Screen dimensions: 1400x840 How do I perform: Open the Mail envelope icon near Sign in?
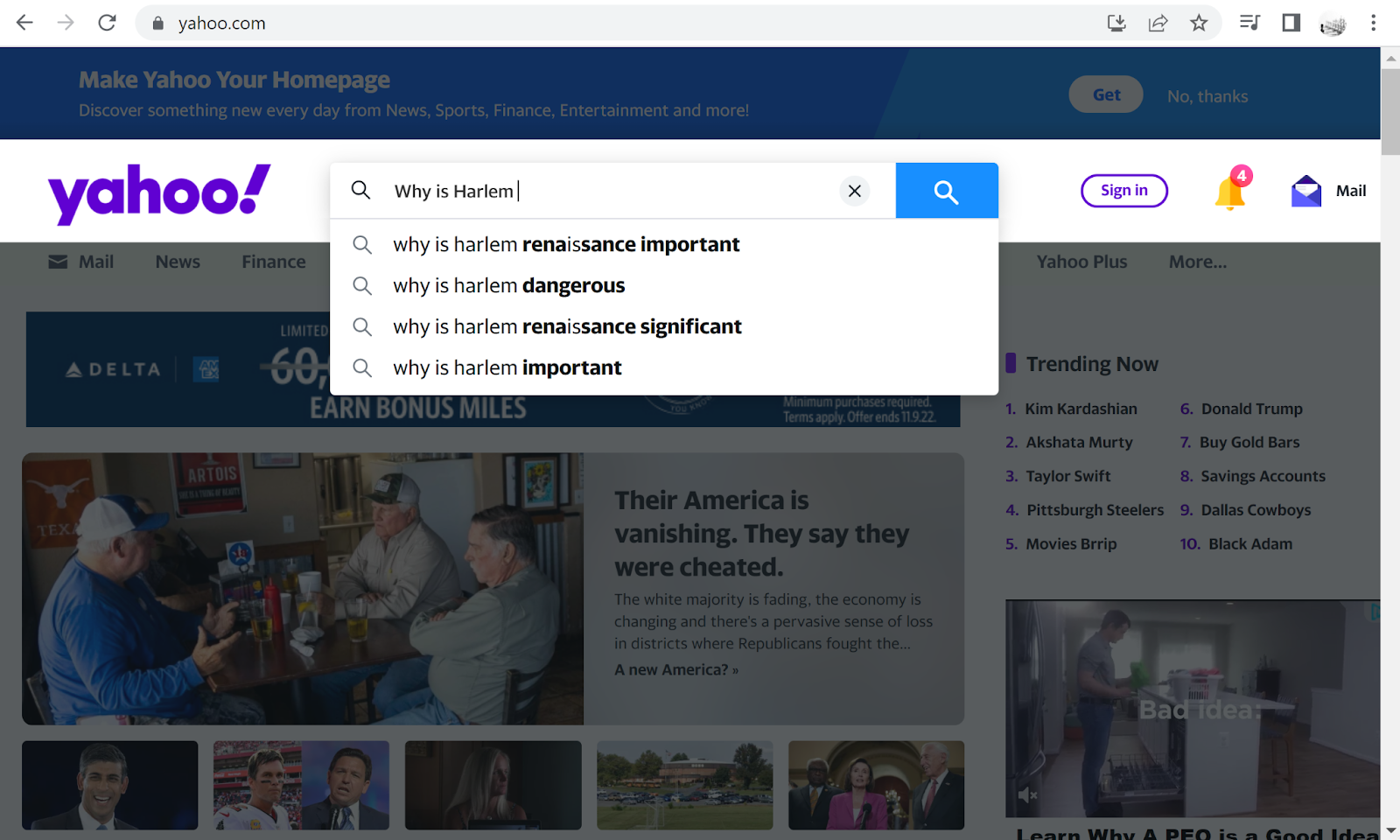click(1305, 191)
